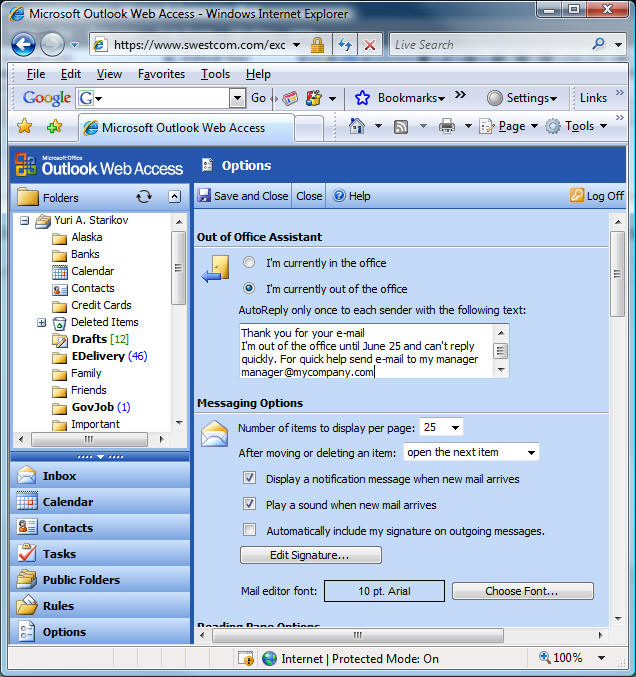Click the Close options button
636x677 pixels.
[309, 196]
